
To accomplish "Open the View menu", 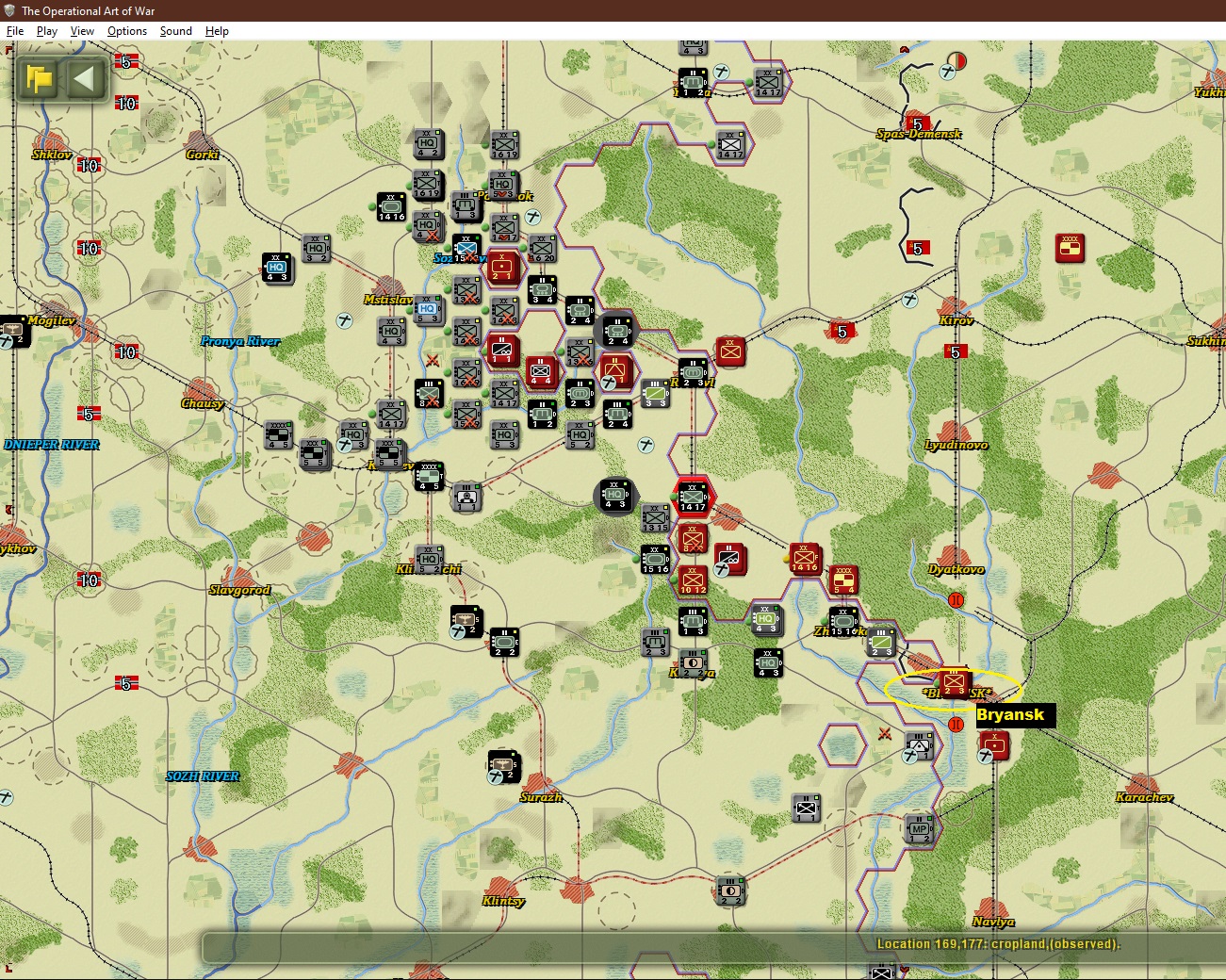I will (x=82, y=31).
